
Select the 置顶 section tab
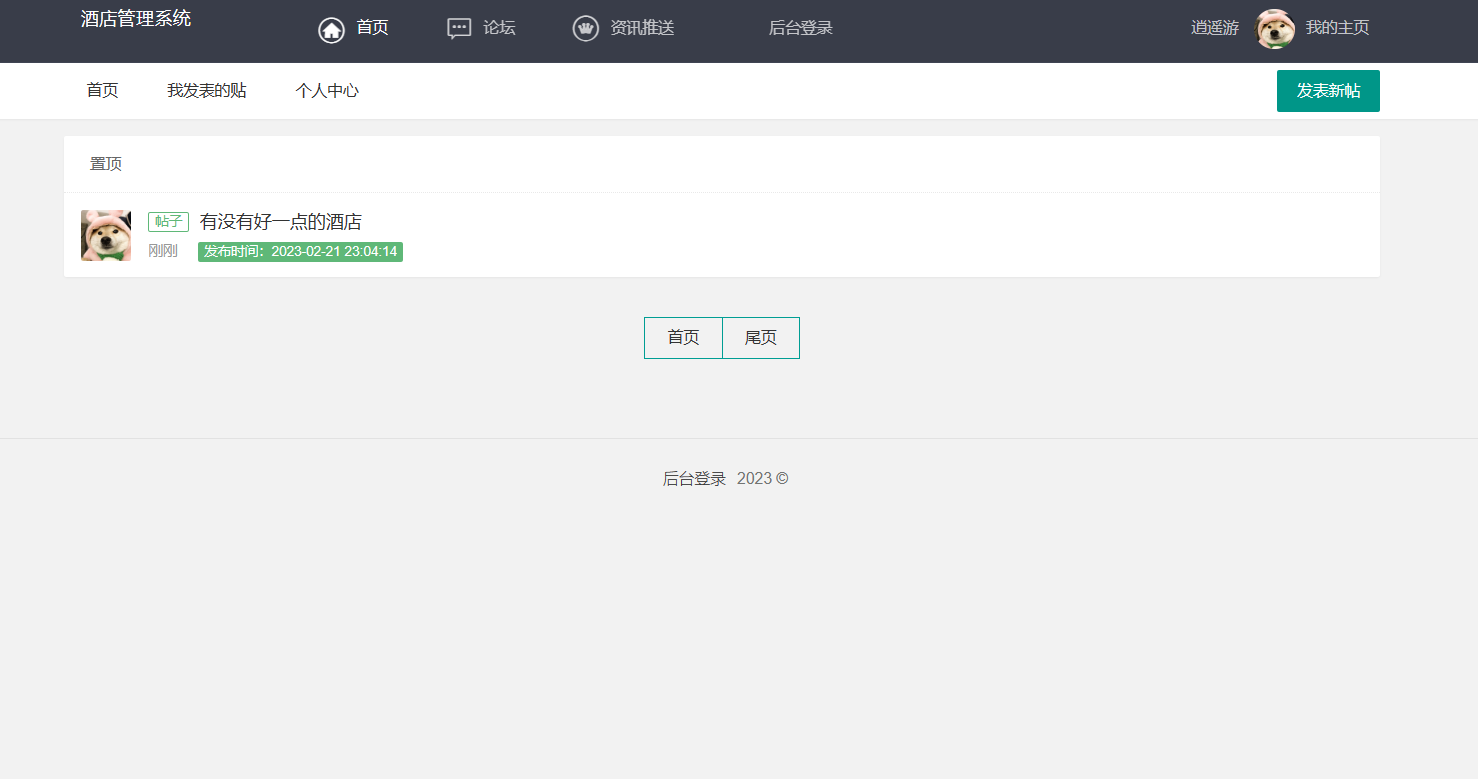coord(106,164)
